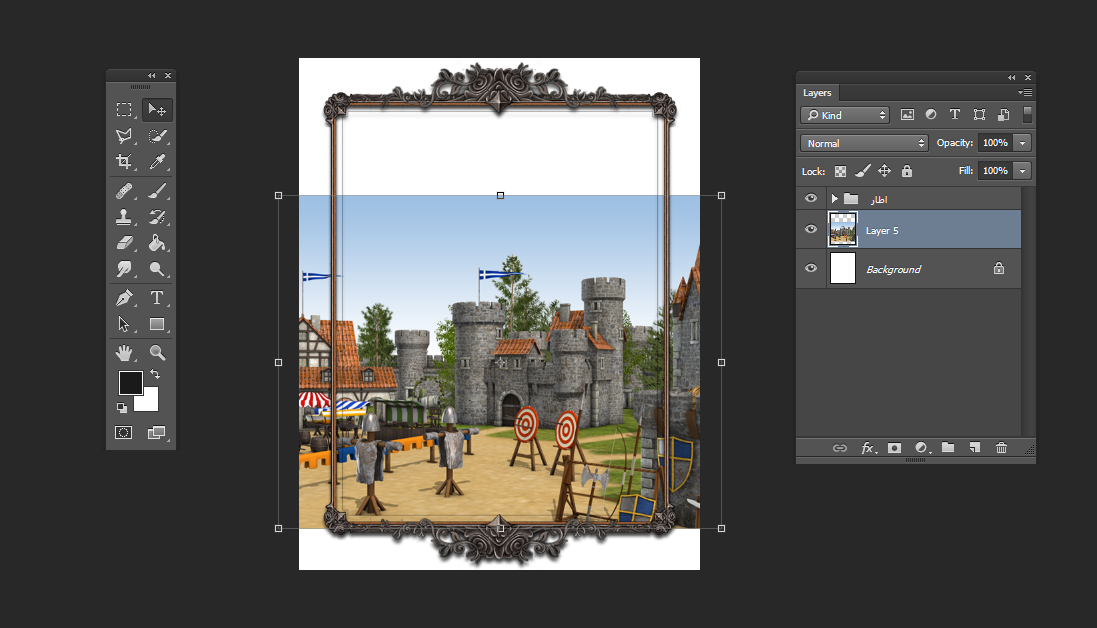Add a layer mask
The width and height of the screenshot is (1097, 628).
click(x=894, y=448)
